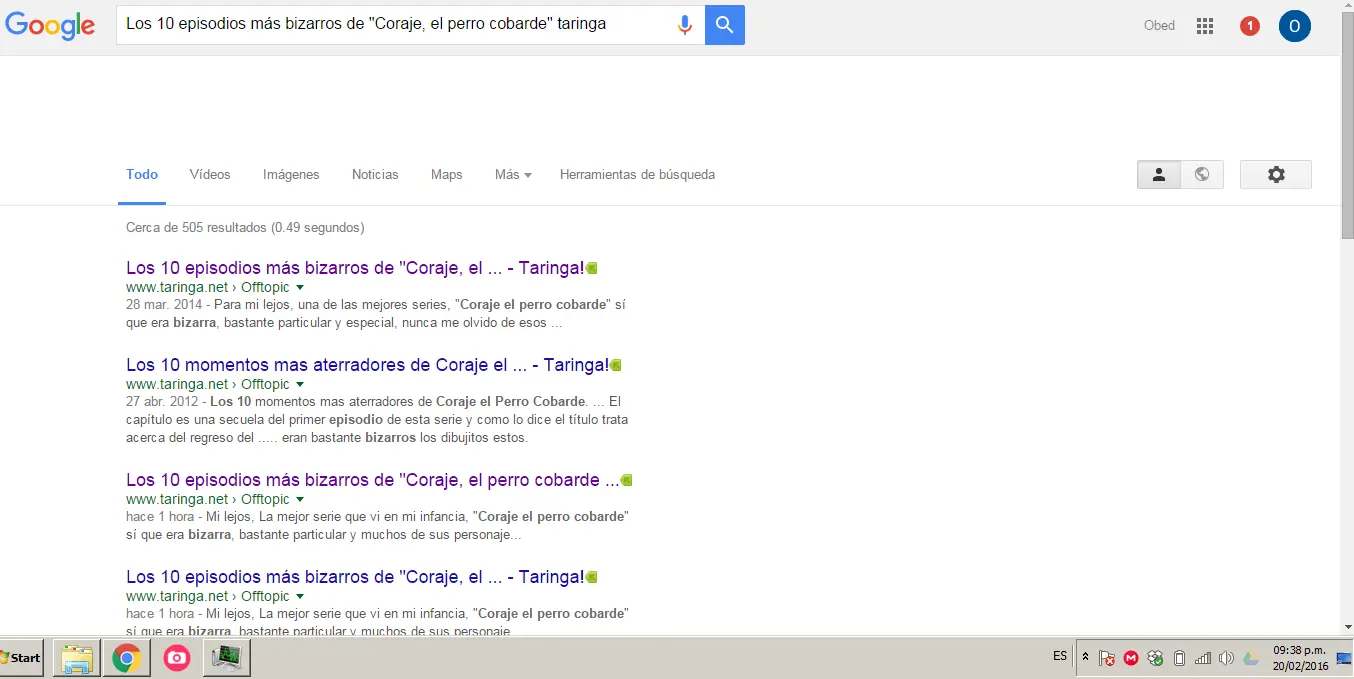Open the network signal tray icon
Image resolution: width=1354 pixels, height=679 pixels.
pos(1203,658)
